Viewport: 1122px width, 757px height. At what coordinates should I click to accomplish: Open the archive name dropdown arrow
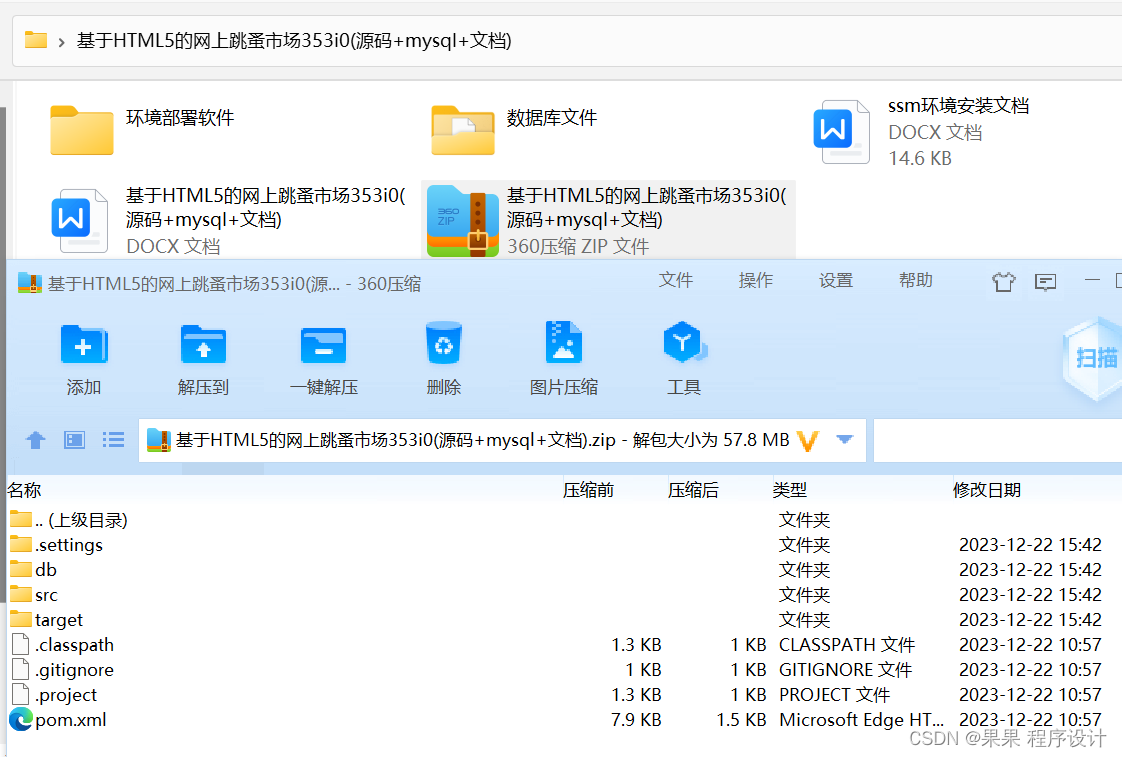(843, 440)
